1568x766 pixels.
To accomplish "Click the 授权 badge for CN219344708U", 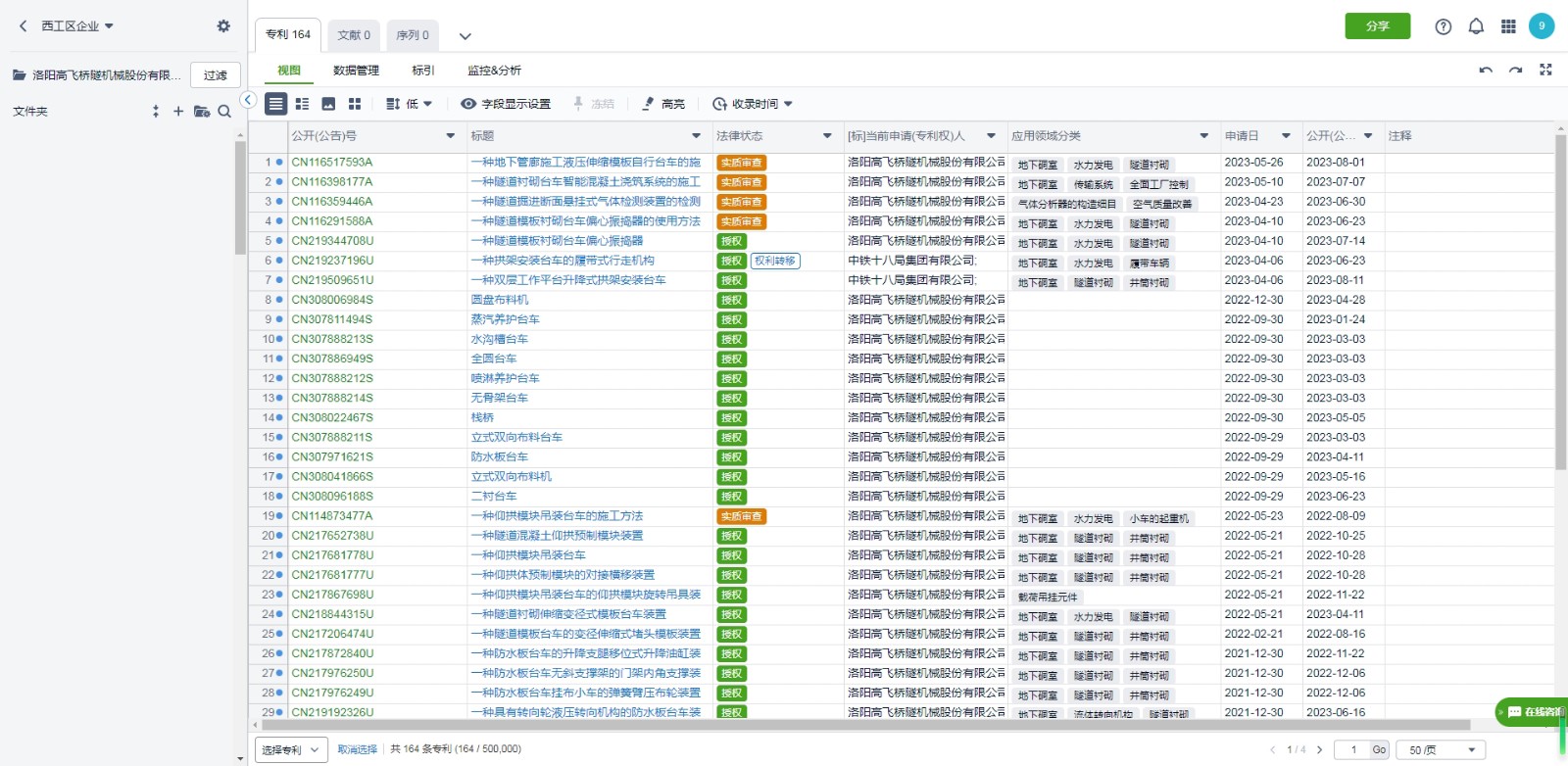I will tap(731, 241).
